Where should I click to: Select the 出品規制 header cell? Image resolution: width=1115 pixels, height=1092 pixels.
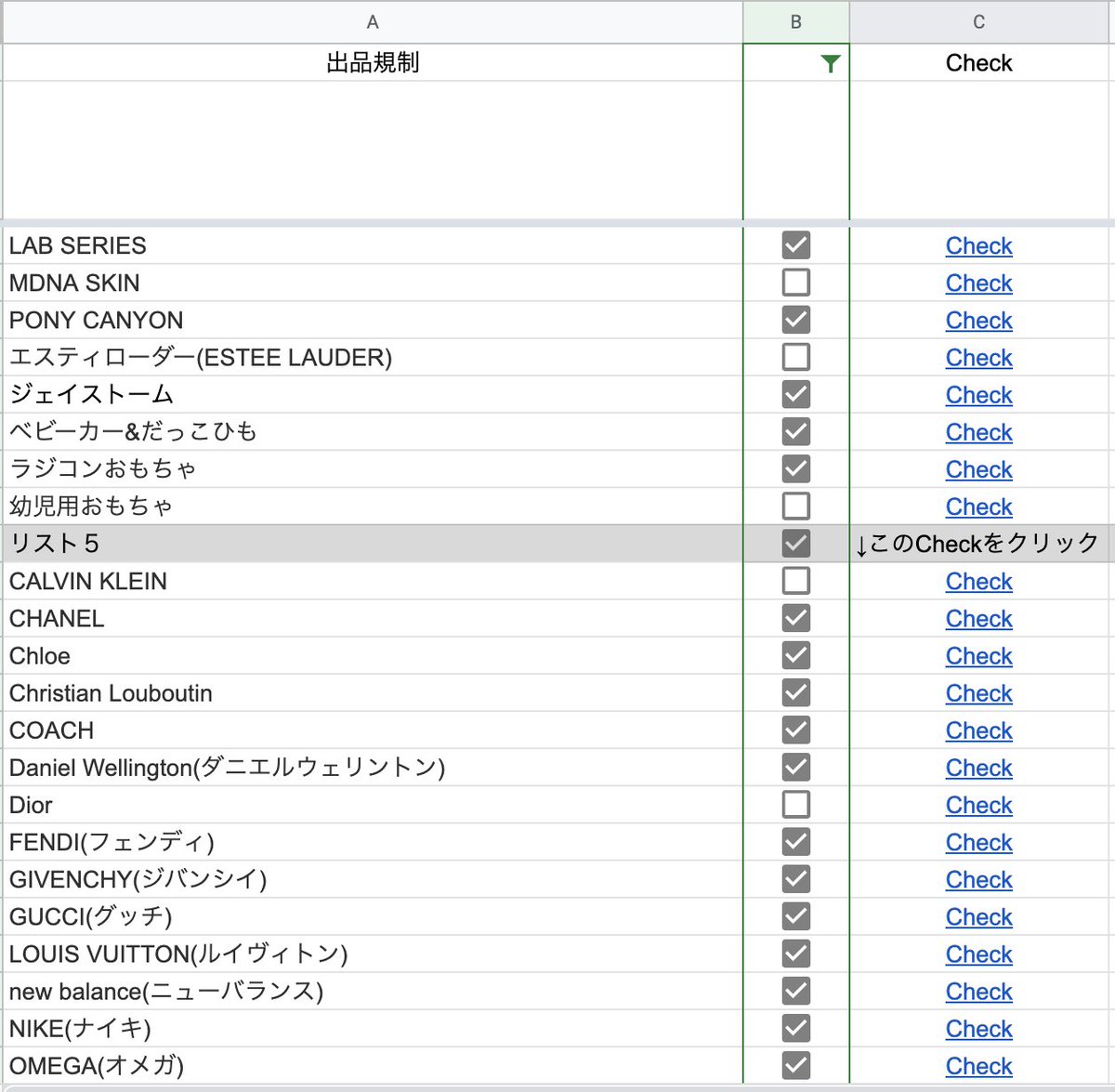click(x=372, y=62)
